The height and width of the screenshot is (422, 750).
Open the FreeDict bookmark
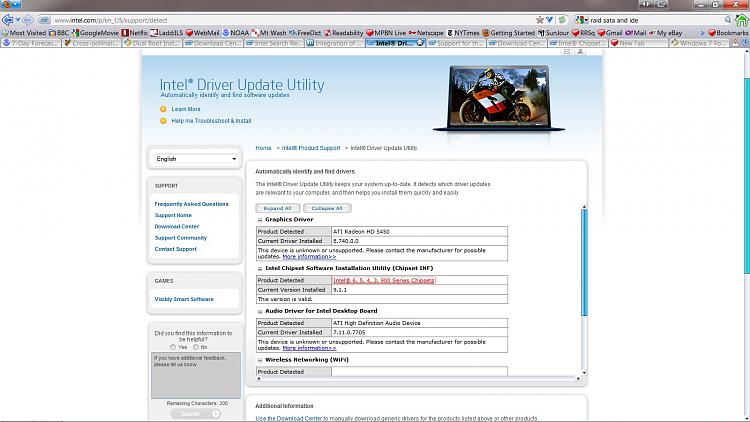click(305, 33)
